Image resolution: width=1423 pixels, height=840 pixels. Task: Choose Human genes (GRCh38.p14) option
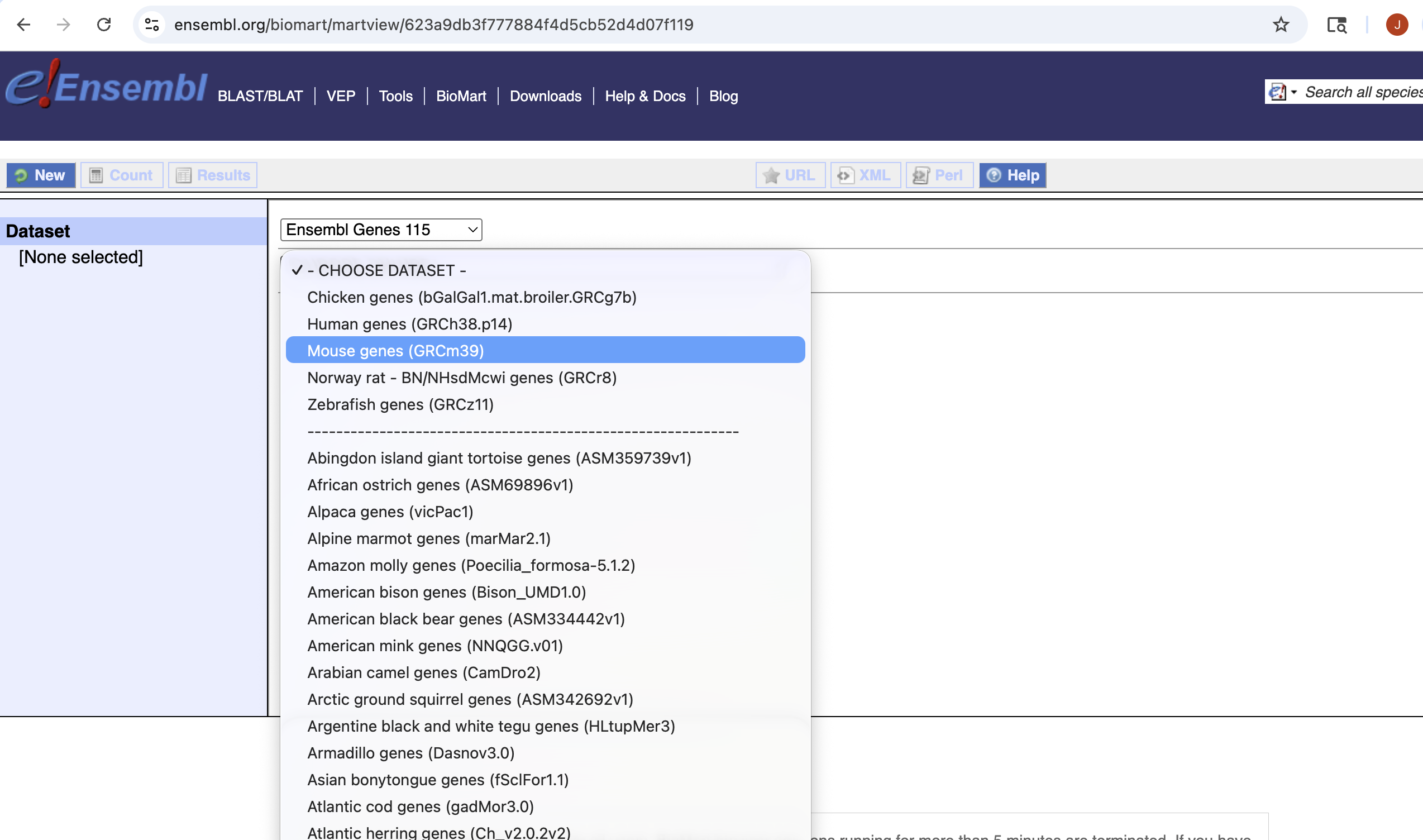(x=409, y=324)
